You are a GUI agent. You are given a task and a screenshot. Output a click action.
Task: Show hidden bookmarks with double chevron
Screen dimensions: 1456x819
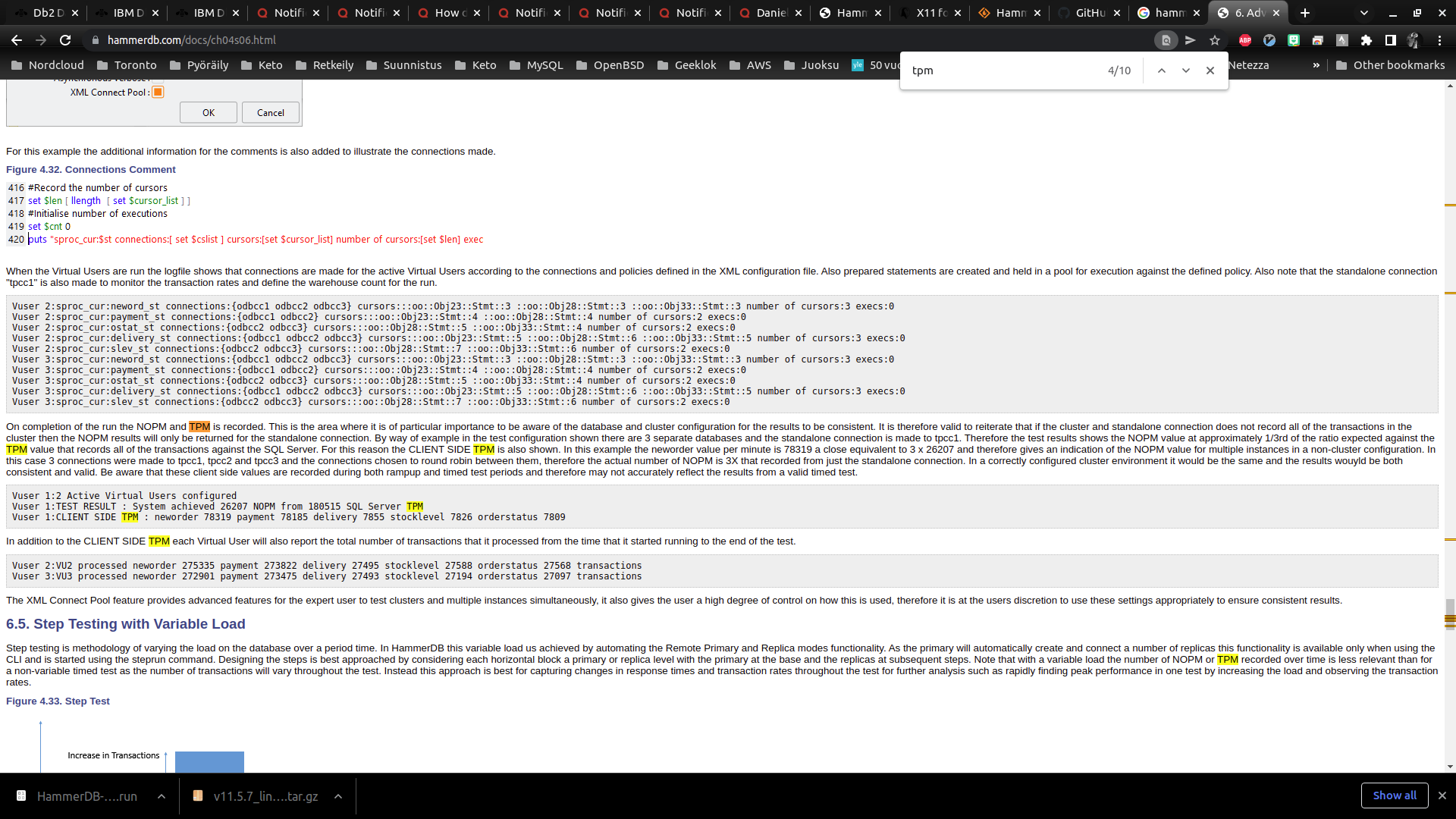[x=1316, y=65]
